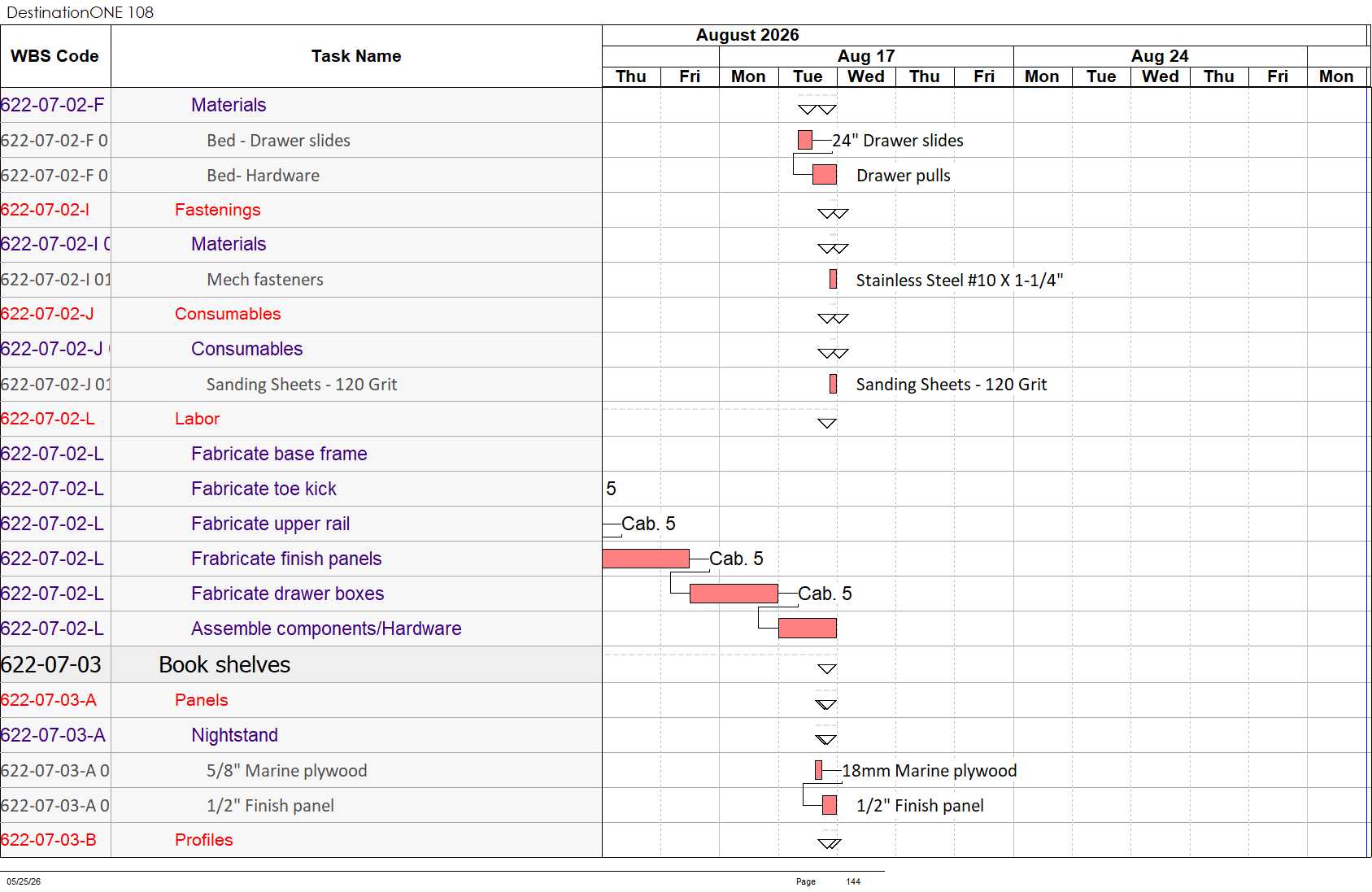Click the summary marker in the Fastenings row
This screenshot has height=892, width=1372.
click(x=833, y=214)
